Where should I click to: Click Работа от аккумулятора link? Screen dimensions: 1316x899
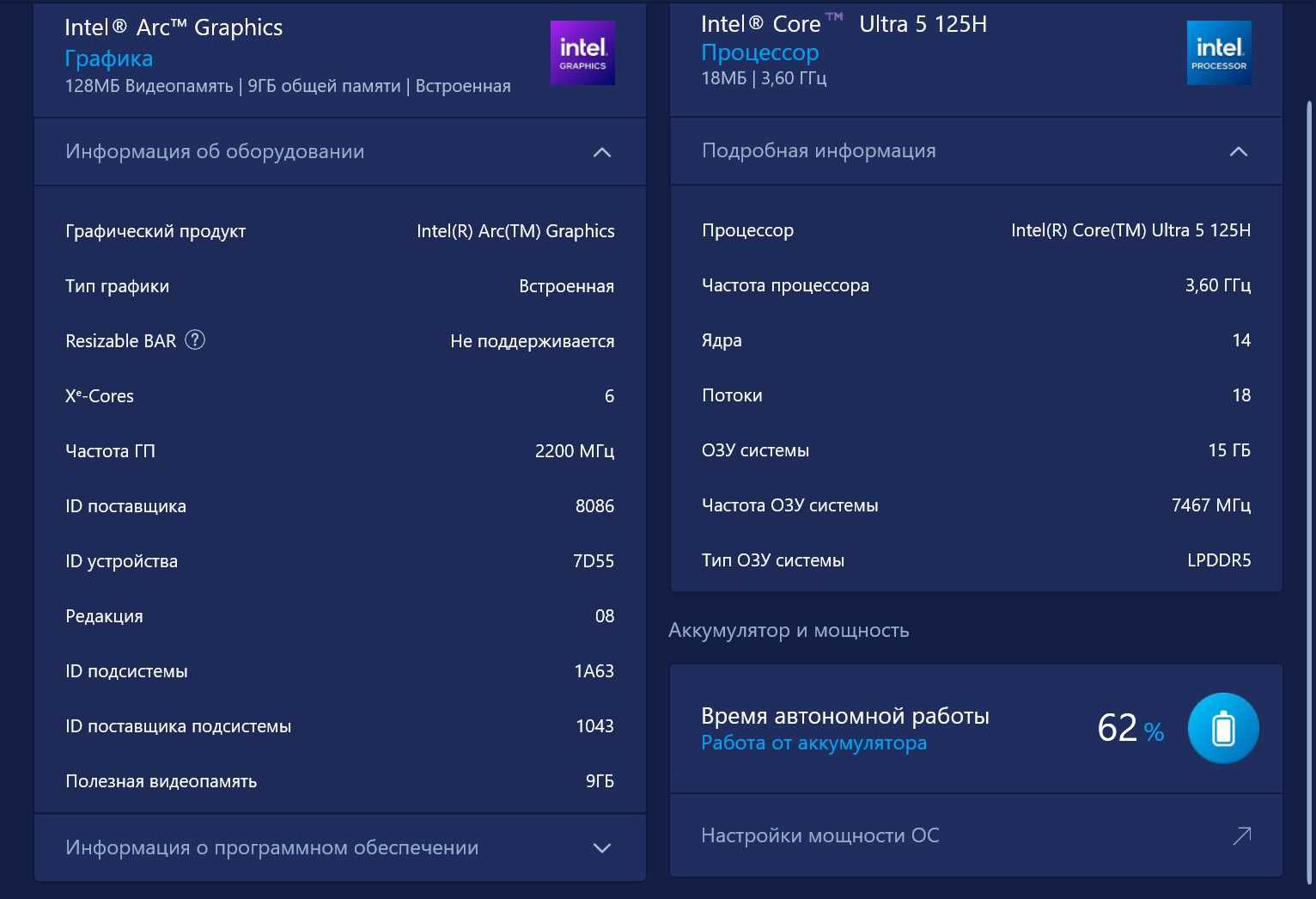814,743
